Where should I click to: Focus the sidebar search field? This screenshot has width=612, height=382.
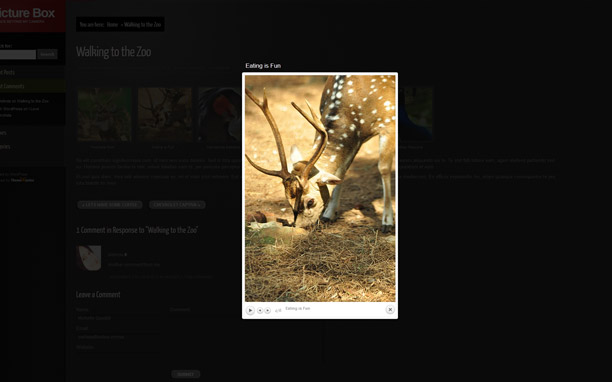[18, 54]
